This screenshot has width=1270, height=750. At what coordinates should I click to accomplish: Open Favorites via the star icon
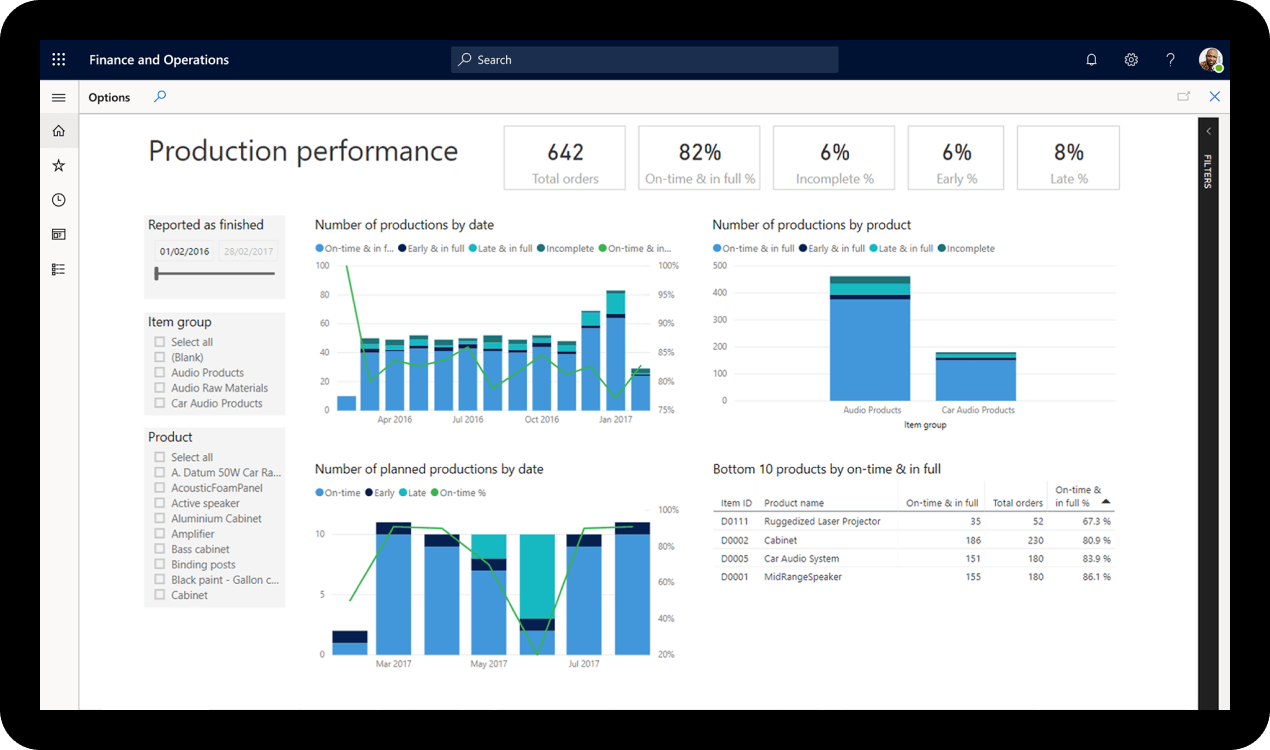(58, 164)
